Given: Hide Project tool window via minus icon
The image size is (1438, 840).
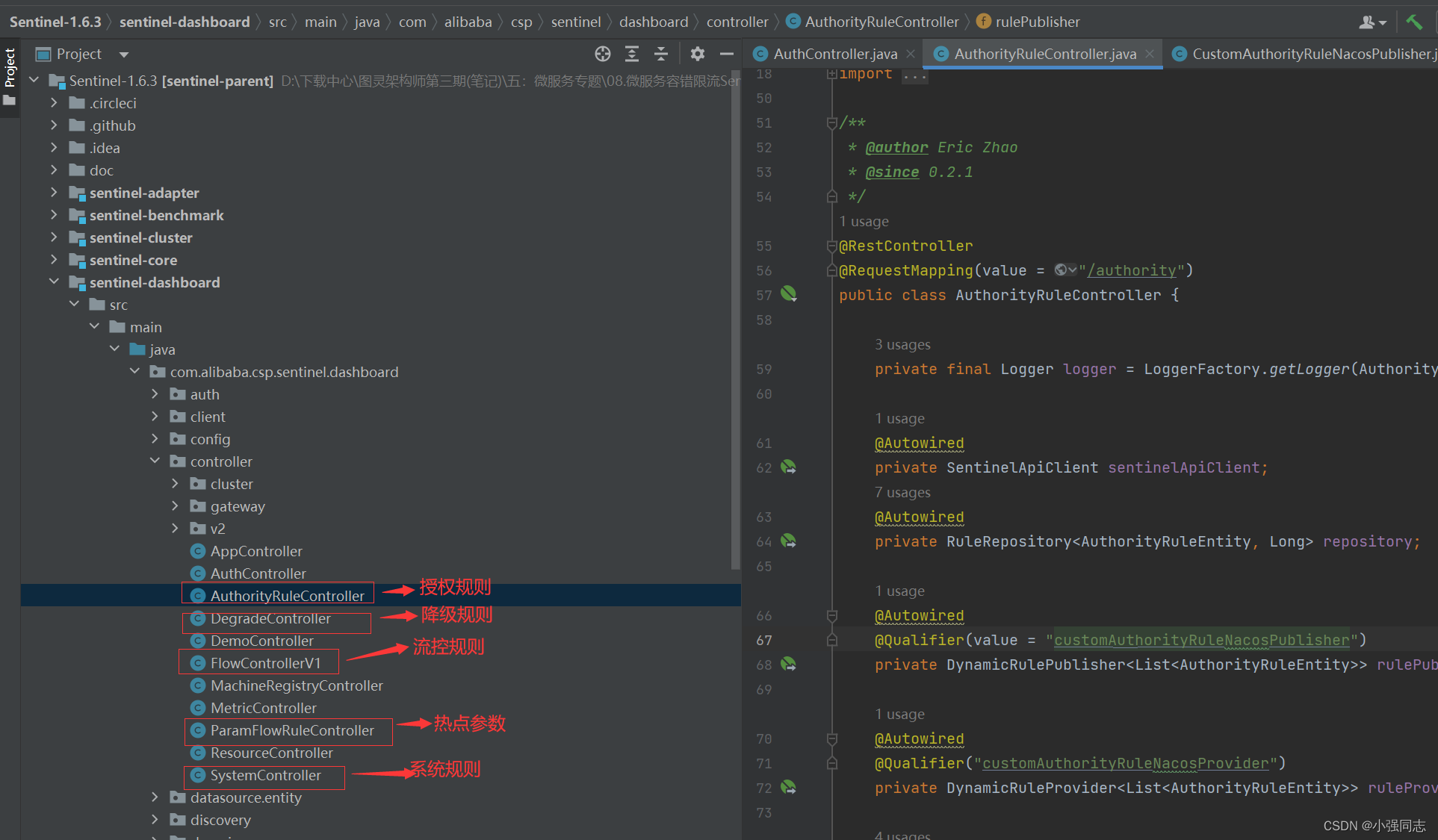Looking at the screenshot, I should 726,54.
